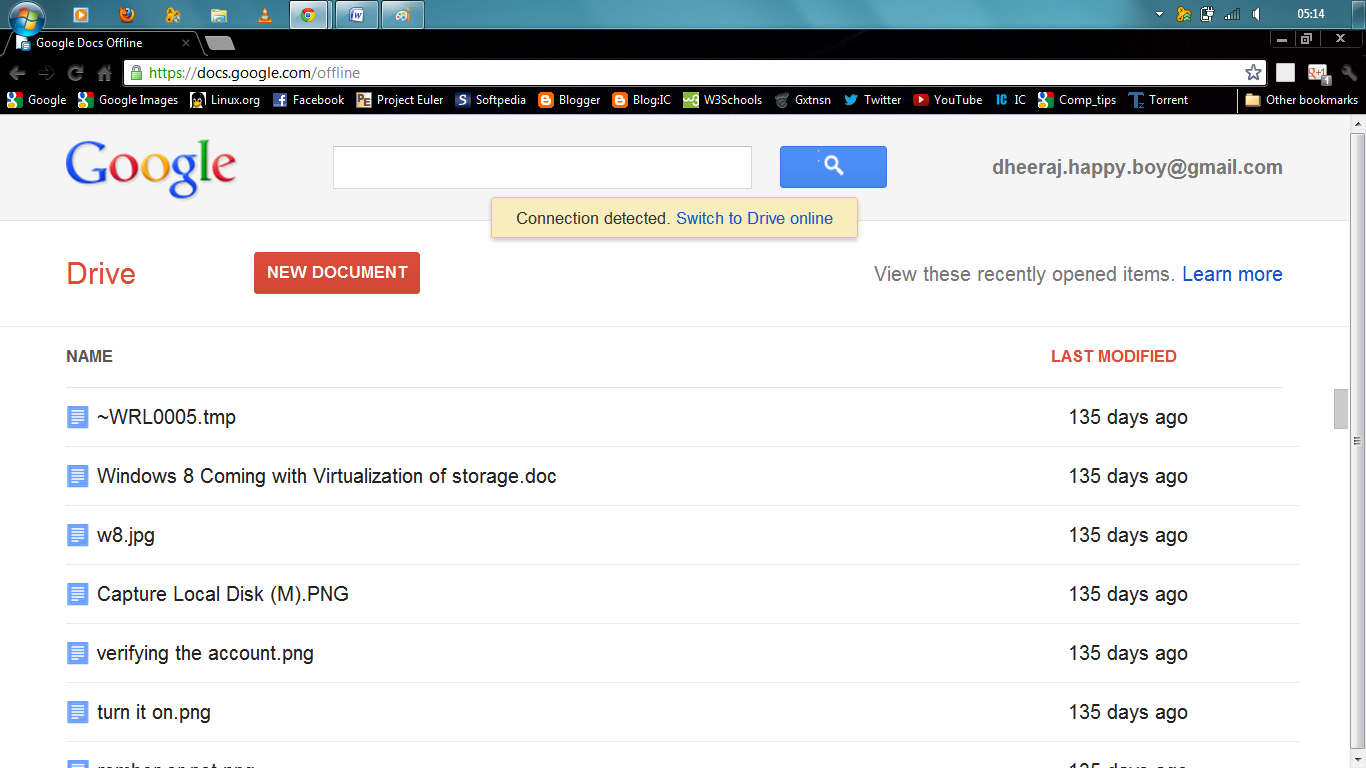Open the ~WRL0005.tmp file
Screen dimensions: 1366x768
point(166,417)
